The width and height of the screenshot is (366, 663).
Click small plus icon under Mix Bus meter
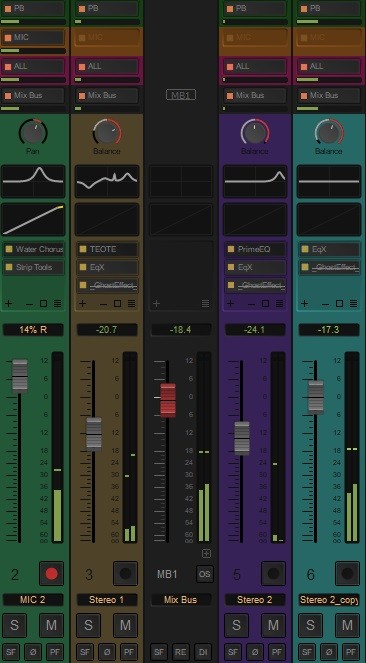[x=206, y=553]
